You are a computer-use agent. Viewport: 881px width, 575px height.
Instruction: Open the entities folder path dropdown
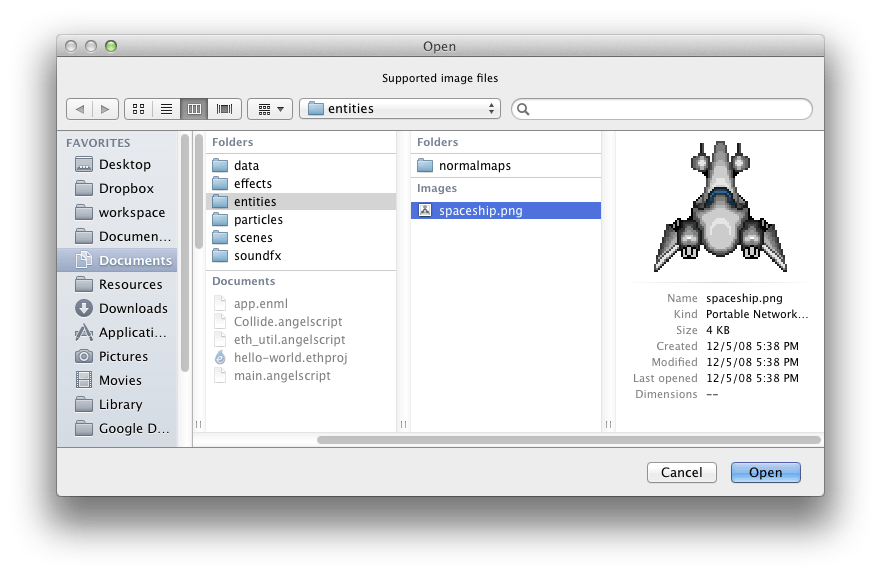click(x=400, y=108)
